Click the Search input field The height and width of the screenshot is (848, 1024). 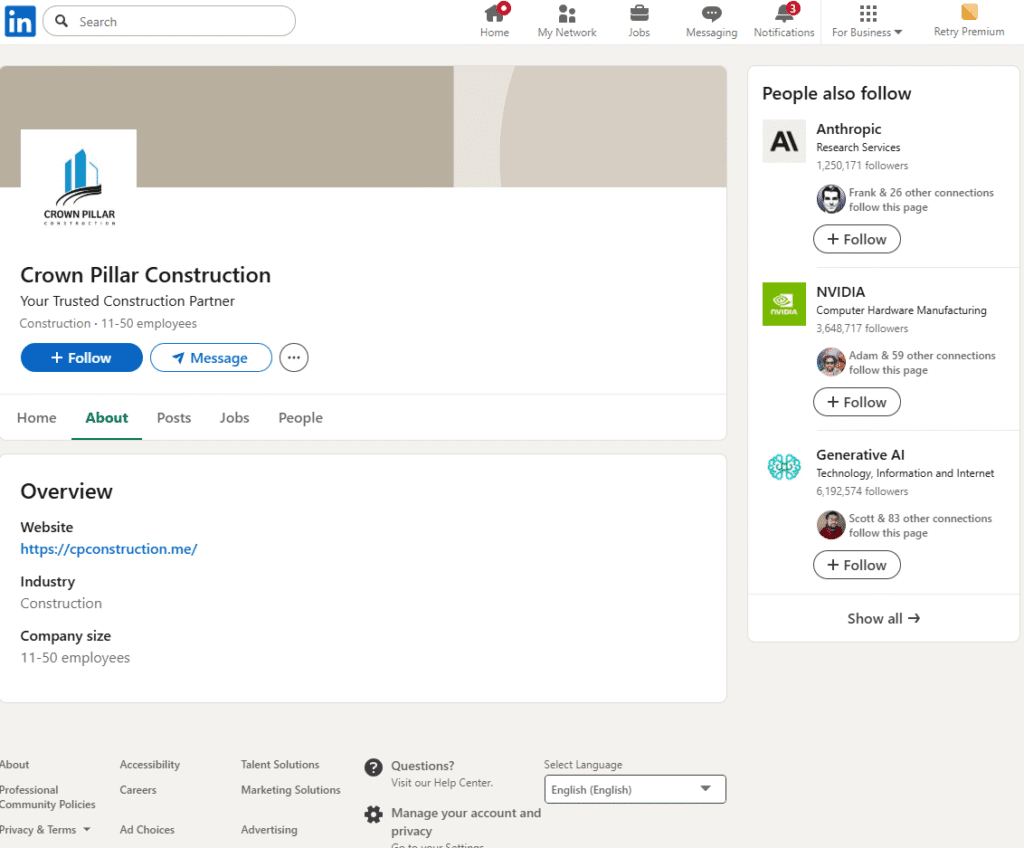coord(180,21)
